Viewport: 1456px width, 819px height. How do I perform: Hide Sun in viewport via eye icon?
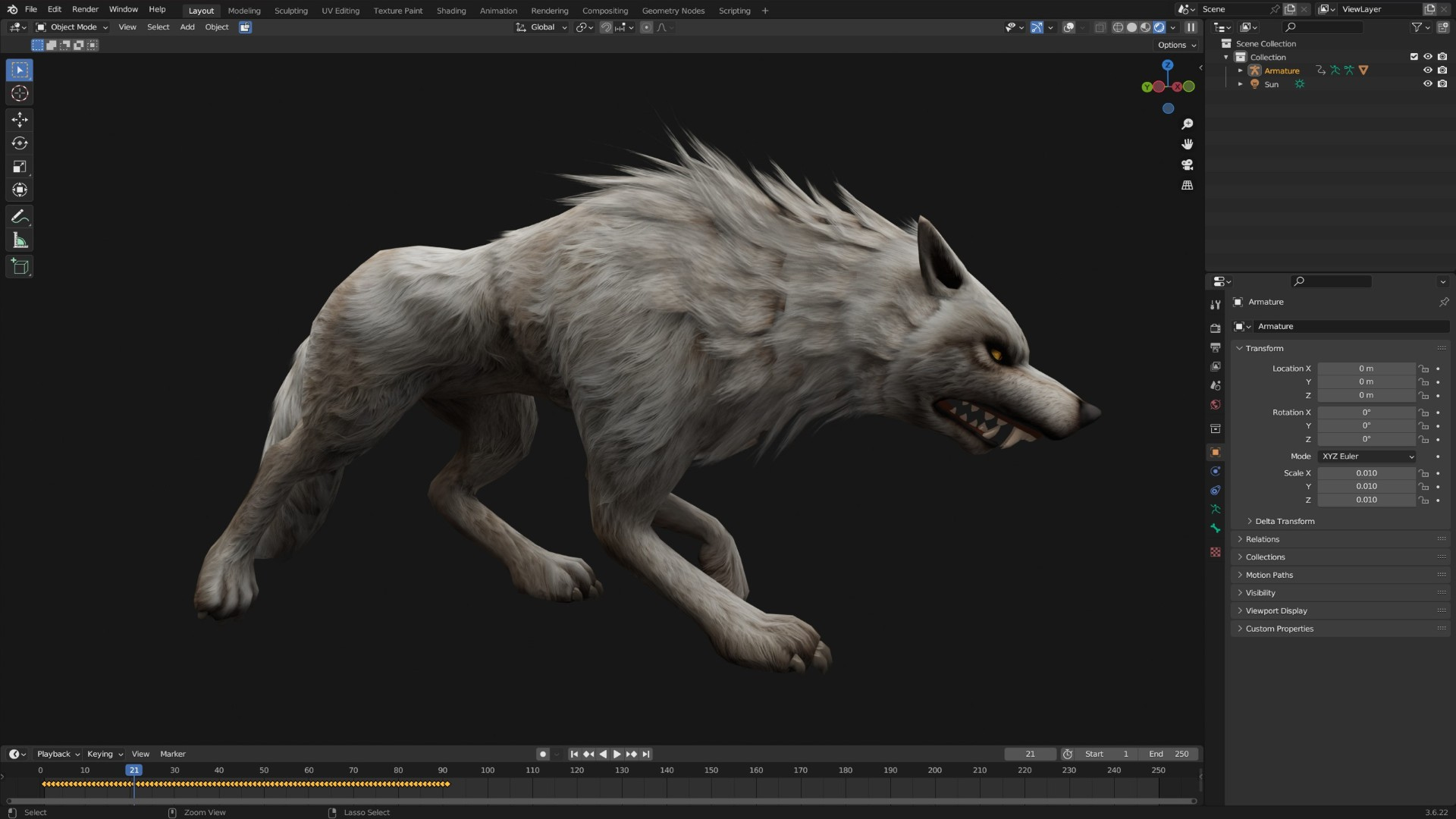pyautogui.click(x=1427, y=84)
